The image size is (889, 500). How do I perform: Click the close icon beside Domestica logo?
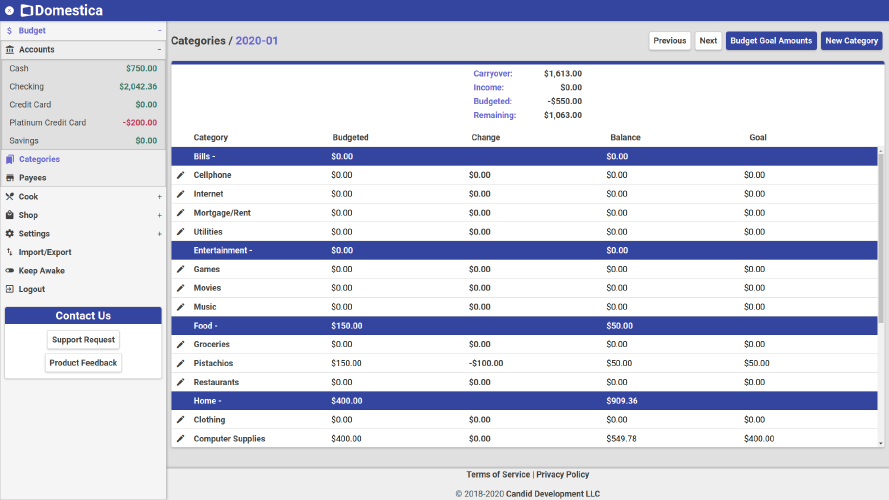pos(9,10)
